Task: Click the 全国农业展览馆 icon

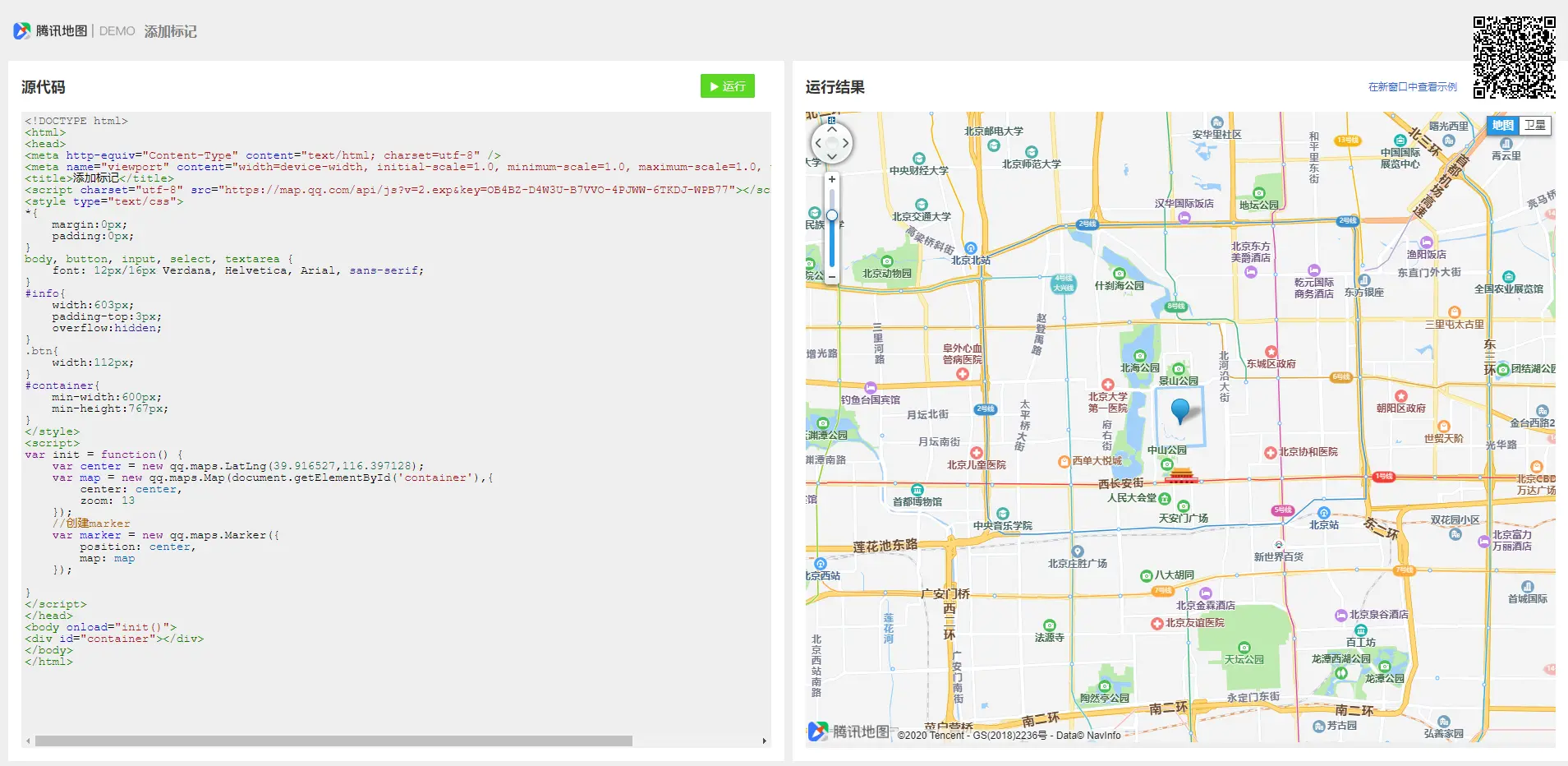Action: (1508, 277)
